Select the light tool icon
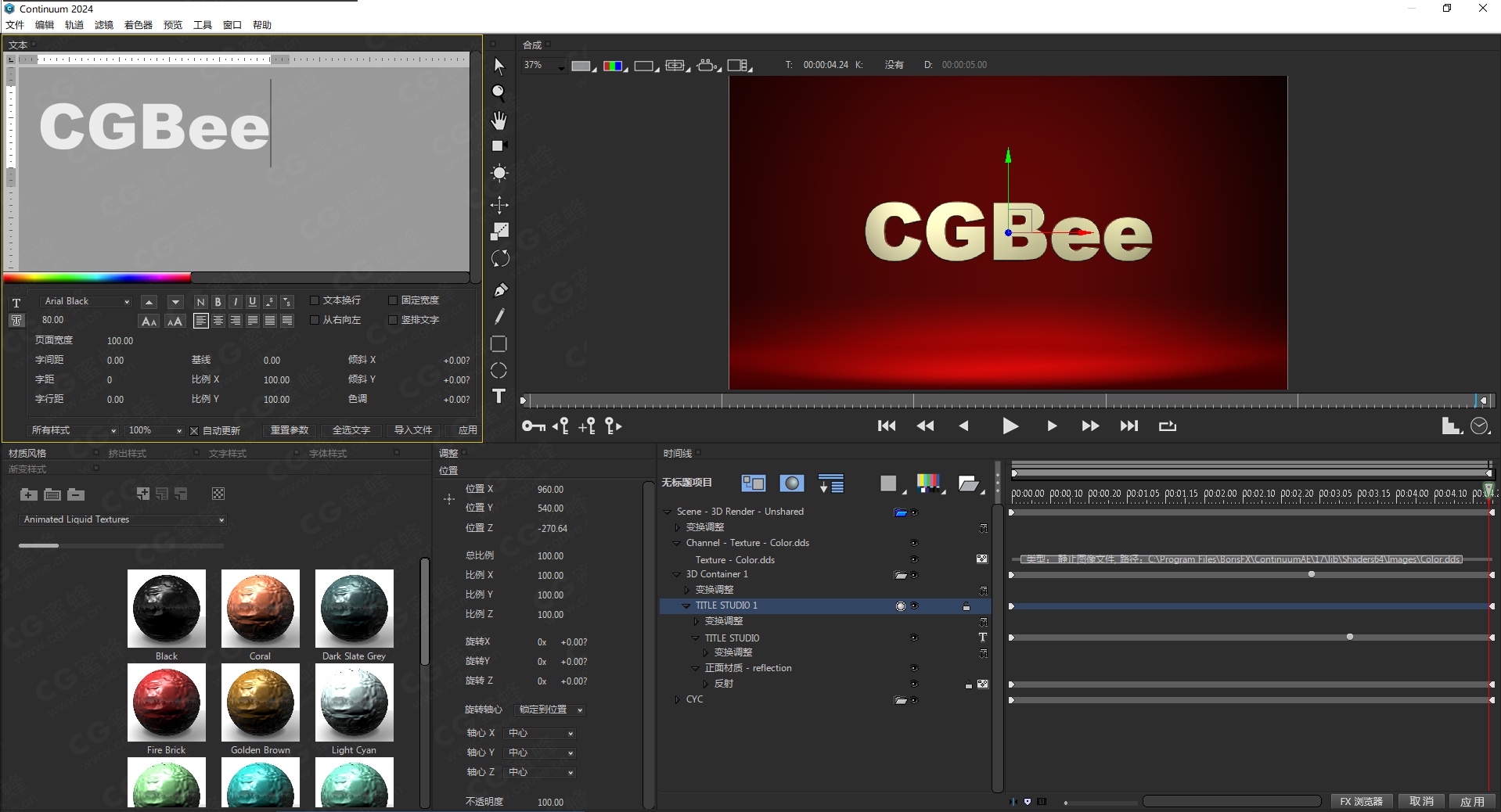Screen dimensions: 1501x812 pos(499,173)
